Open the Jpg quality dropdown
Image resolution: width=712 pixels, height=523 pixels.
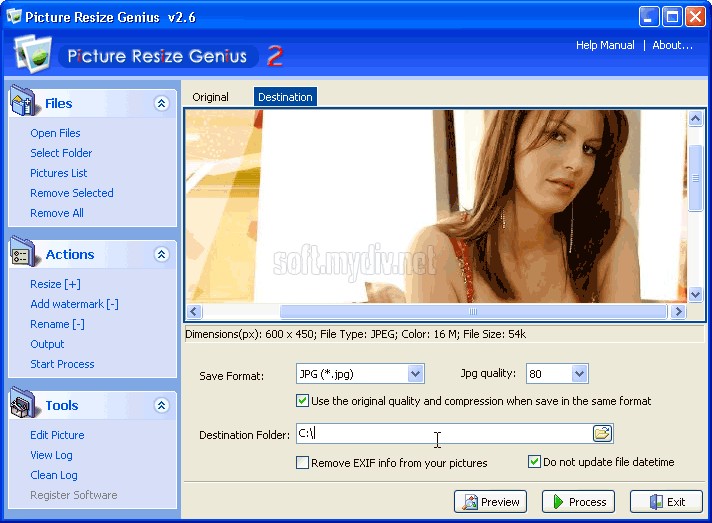(579, 374)
